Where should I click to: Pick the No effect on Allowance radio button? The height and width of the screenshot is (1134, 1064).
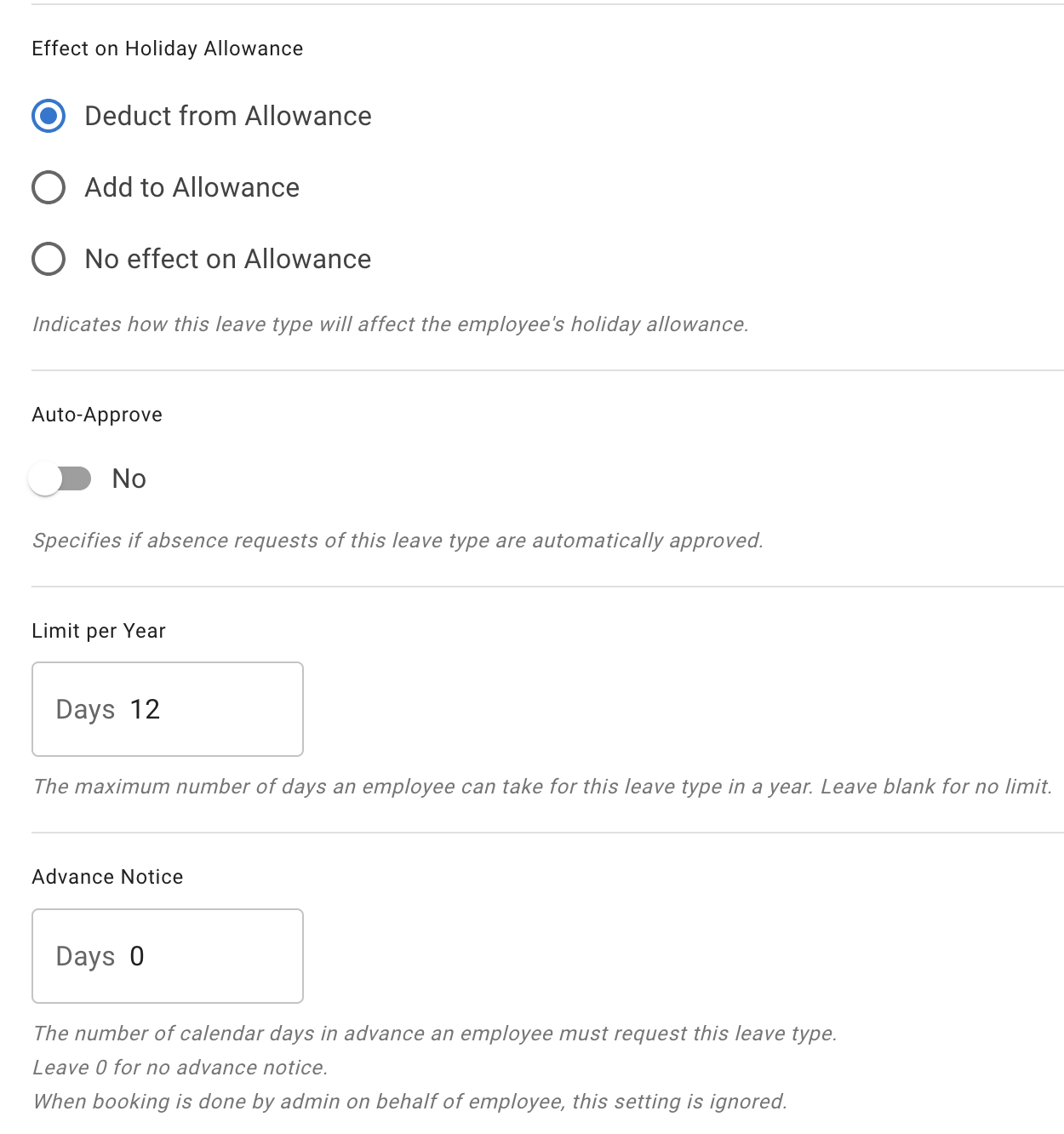click(x=49, y=259)
